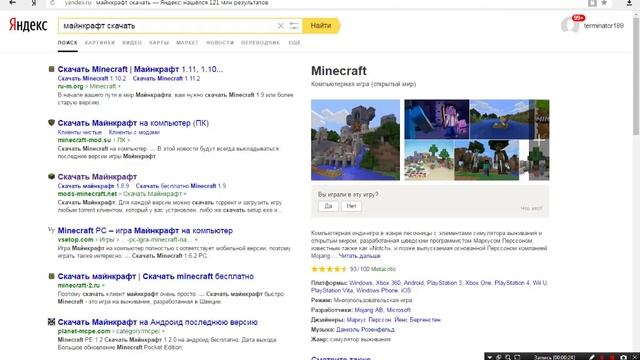
Task: Open 'Скачать Майнкрафт на Андроид последнюю версию'
Action: 158,322
